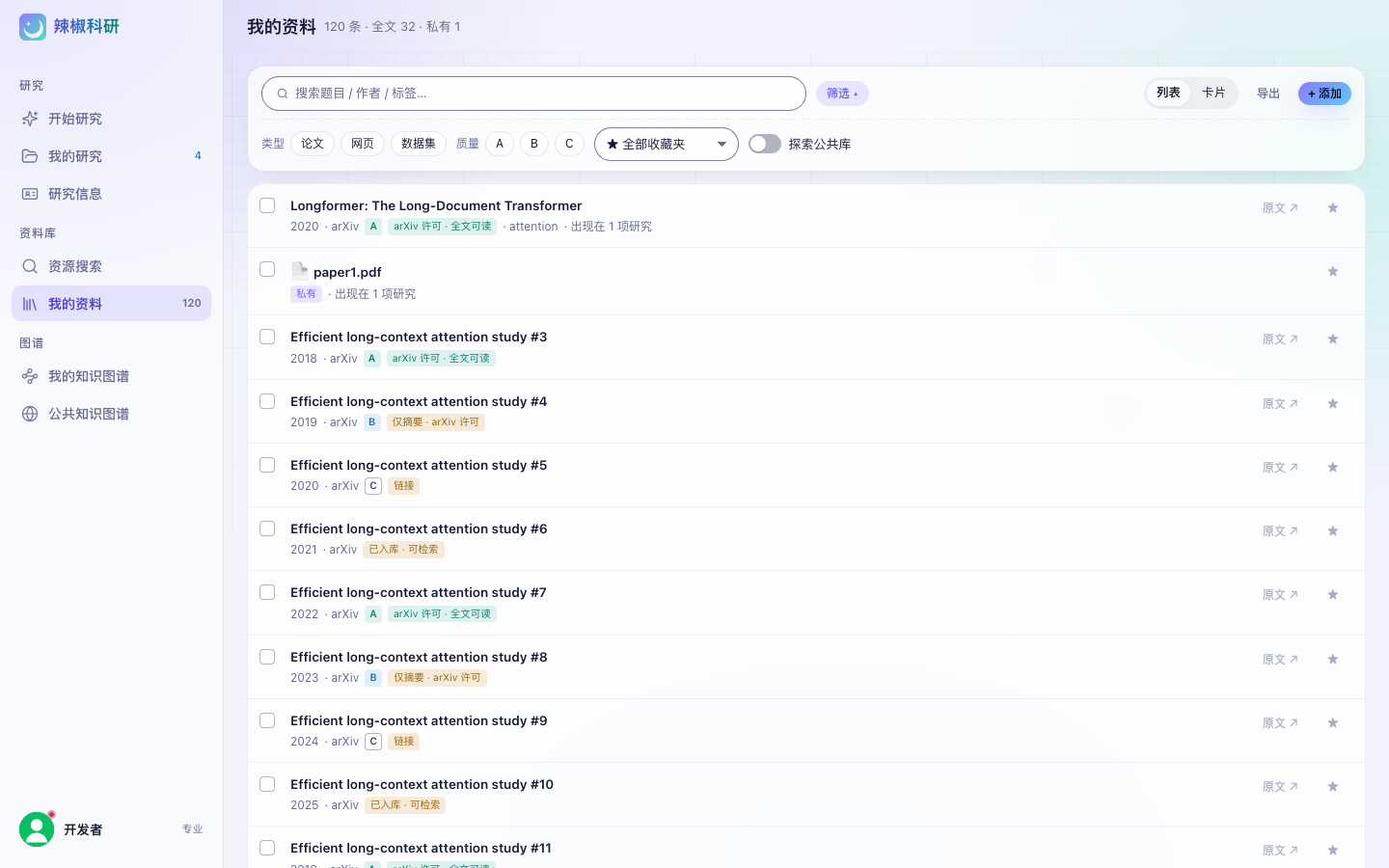Viewport: 1389px width, 868px height.
Task: Open 资源搜索 magnifier icon in sidebar
Action: click(30, 266)
